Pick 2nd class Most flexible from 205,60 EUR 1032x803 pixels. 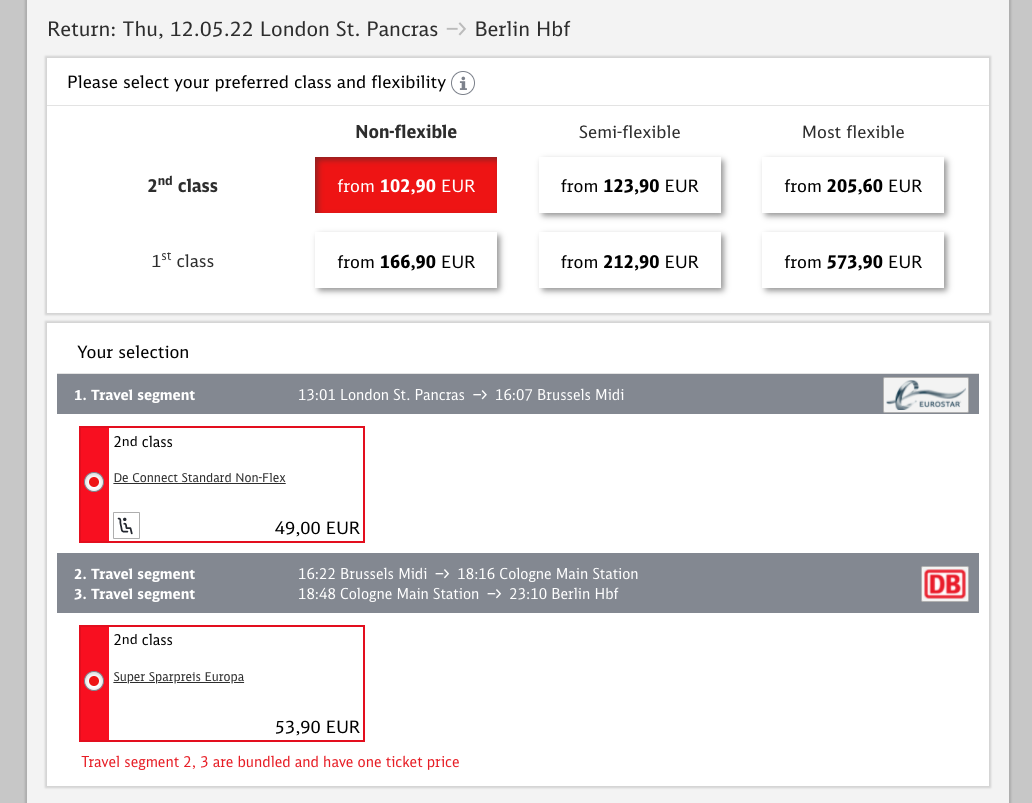(853, 186)
